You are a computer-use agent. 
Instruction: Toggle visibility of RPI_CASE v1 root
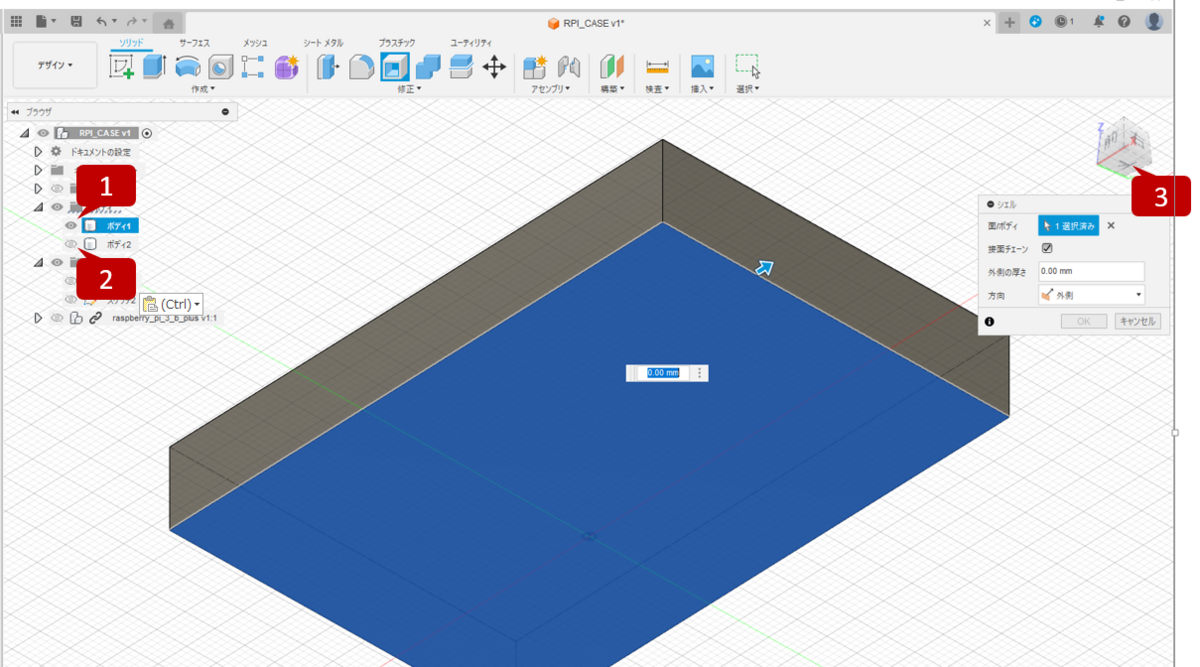pyautogui.click(x=43, y=132)
